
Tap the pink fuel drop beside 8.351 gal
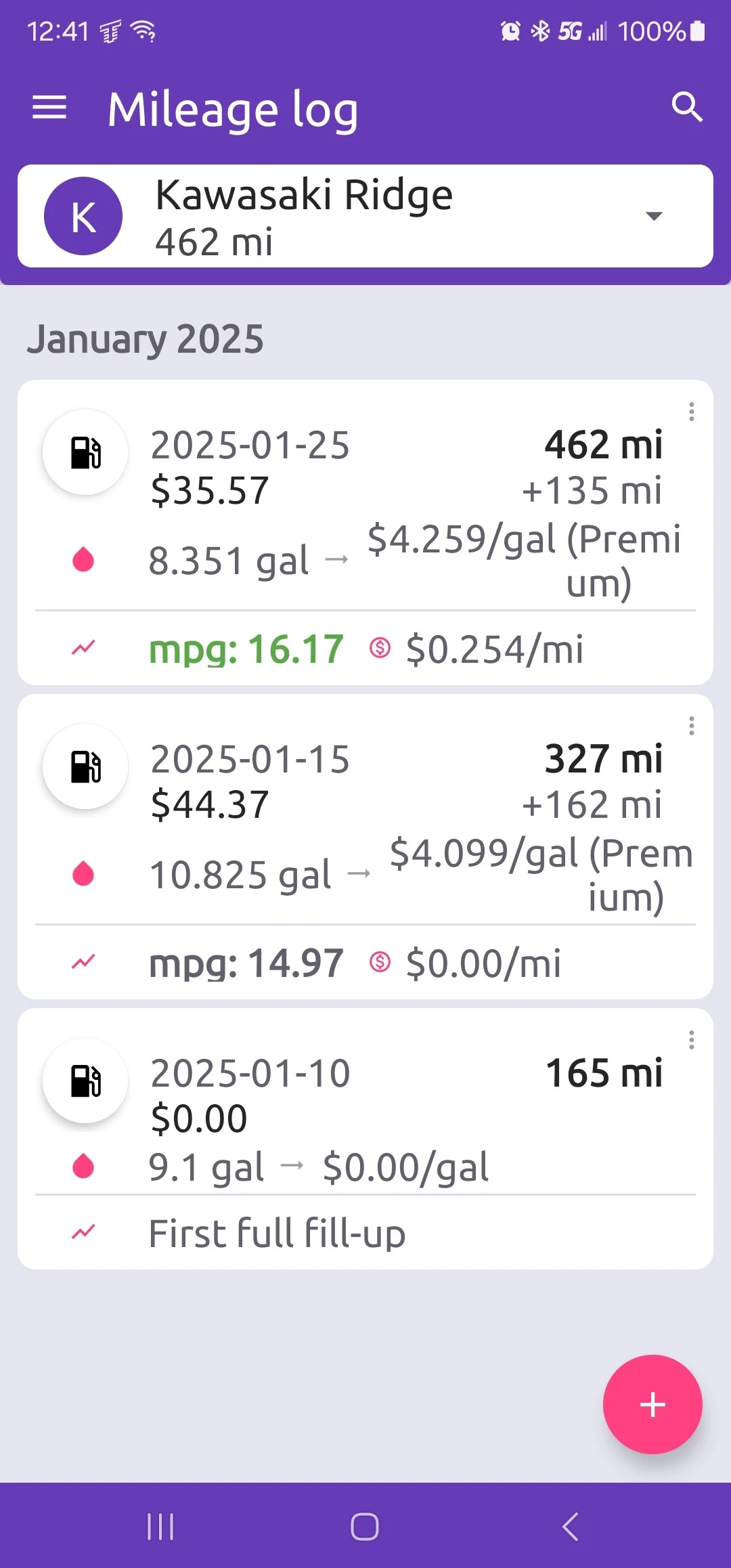point(83,560)
